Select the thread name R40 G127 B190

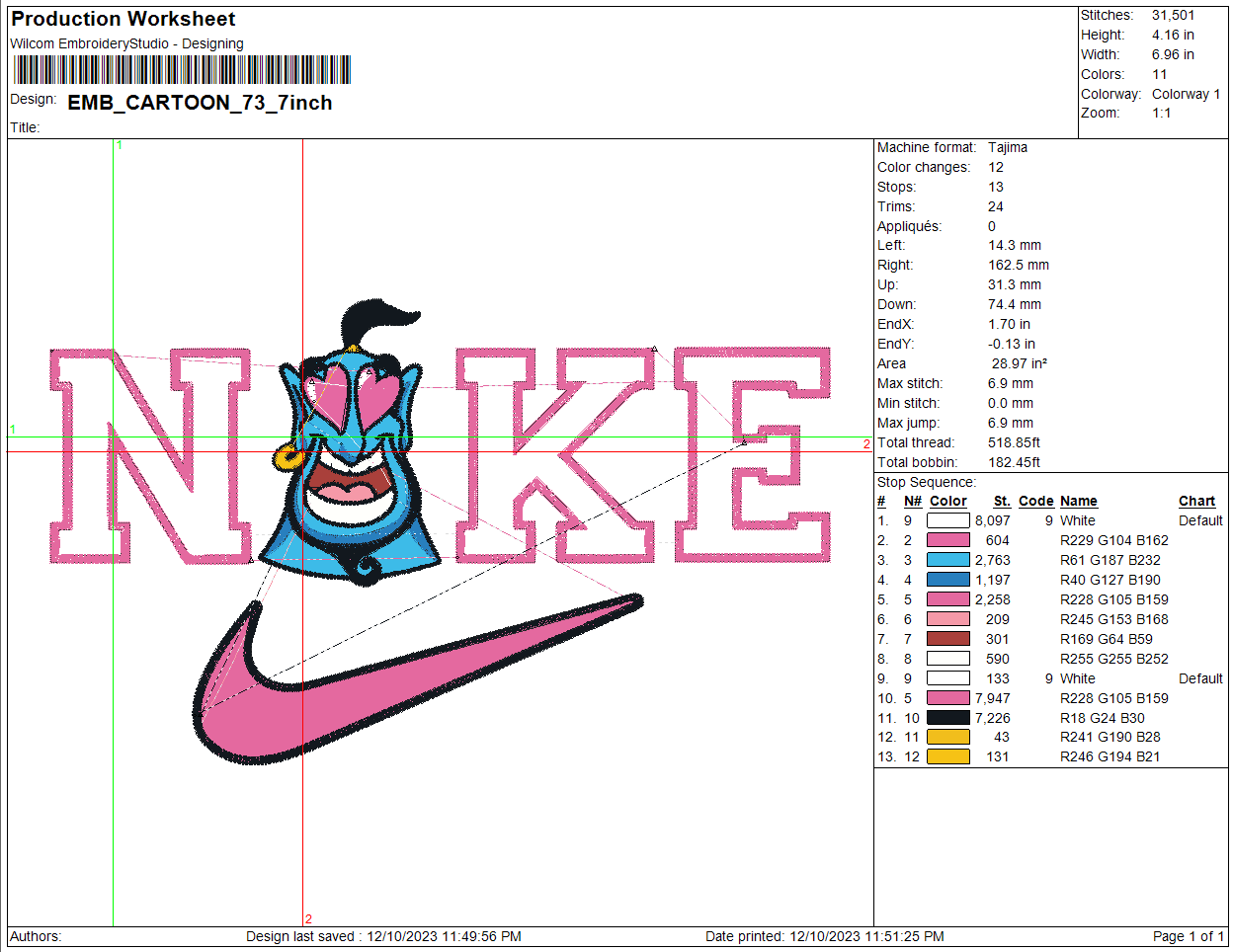click(1110, 580)
